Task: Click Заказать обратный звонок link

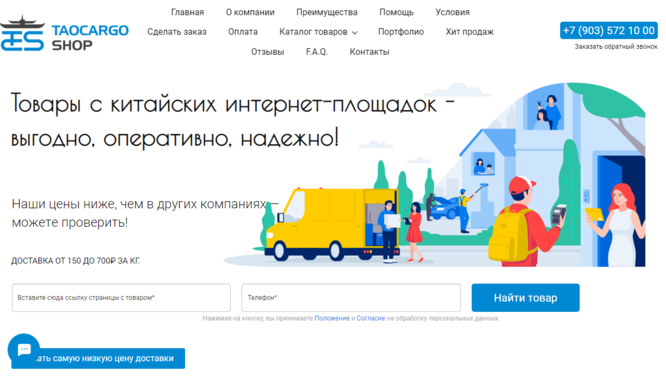Action: [x=616, y=47]
